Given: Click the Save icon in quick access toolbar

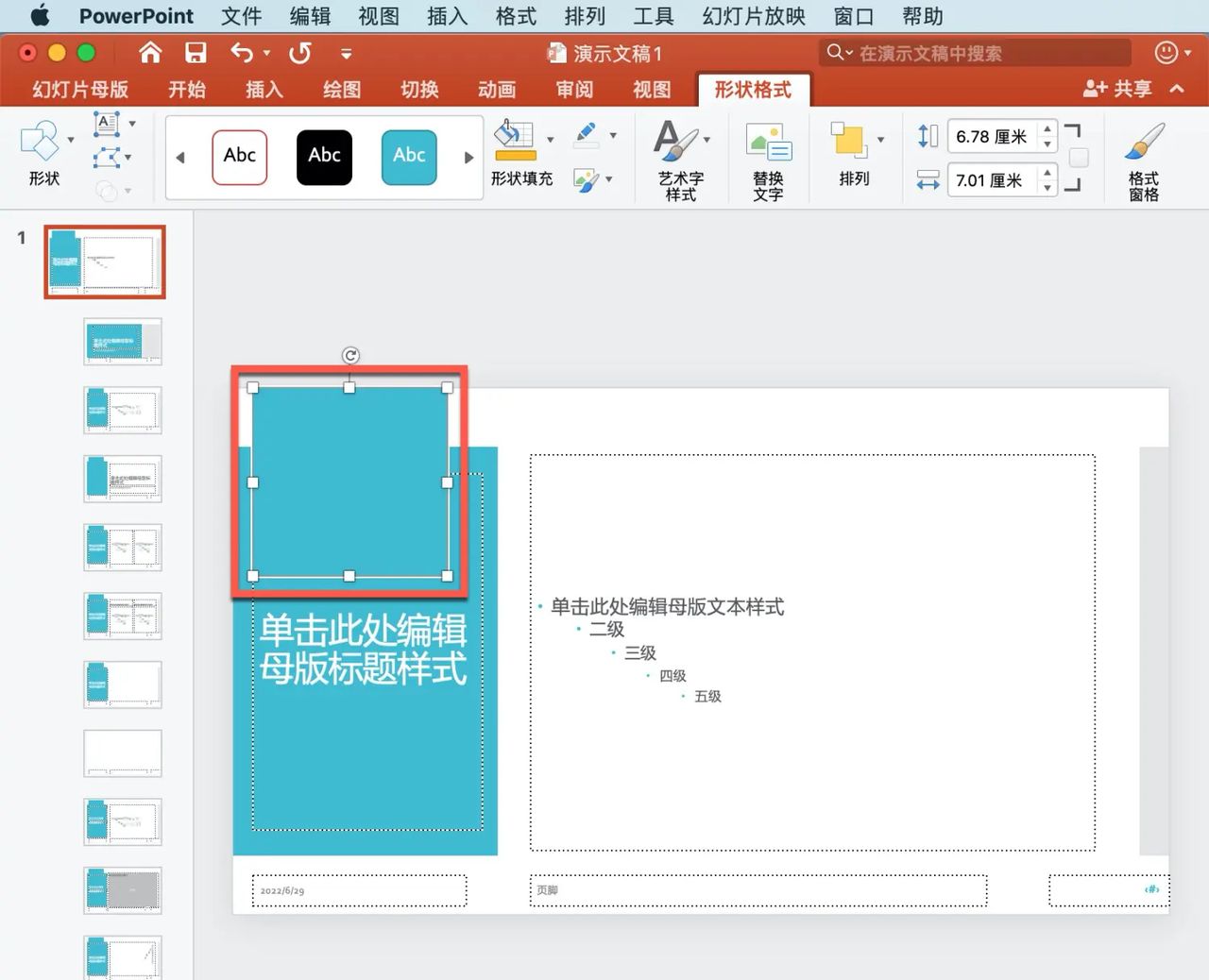Looking at the screenshot, I should point(196,53).
